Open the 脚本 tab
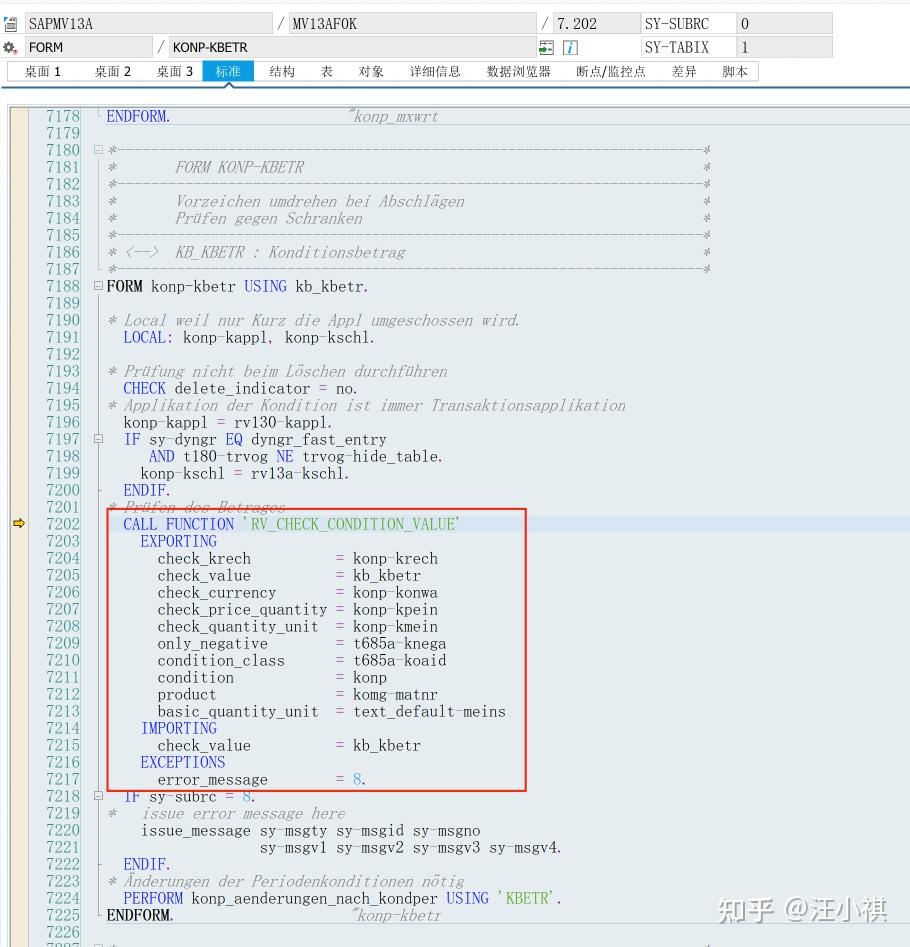Image resolution: width=910 pixels, height=947 pixels. point(735,70)
